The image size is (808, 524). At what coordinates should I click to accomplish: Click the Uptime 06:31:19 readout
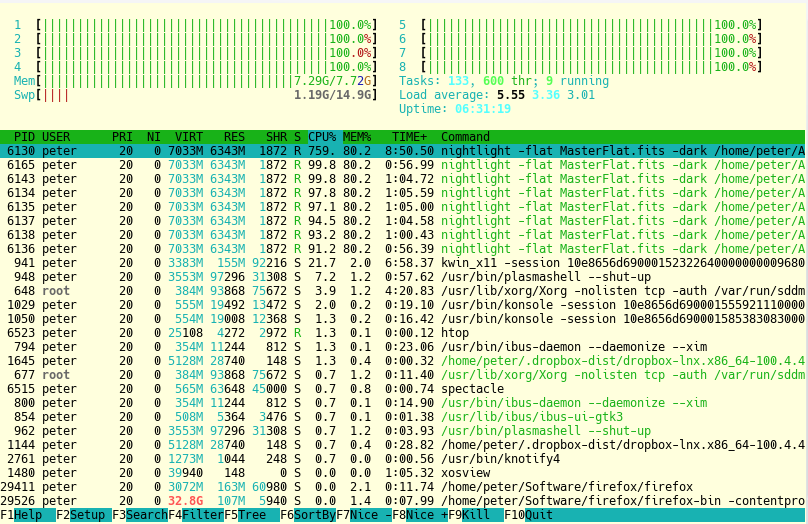point(455,109)
